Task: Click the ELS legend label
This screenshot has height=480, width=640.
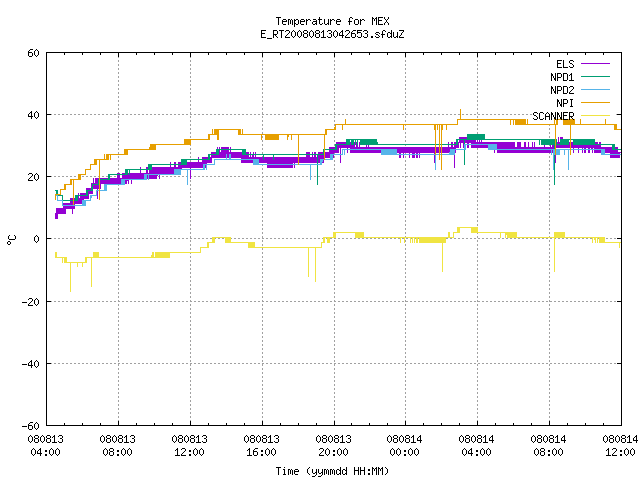Action: click(x=565, y=64)
